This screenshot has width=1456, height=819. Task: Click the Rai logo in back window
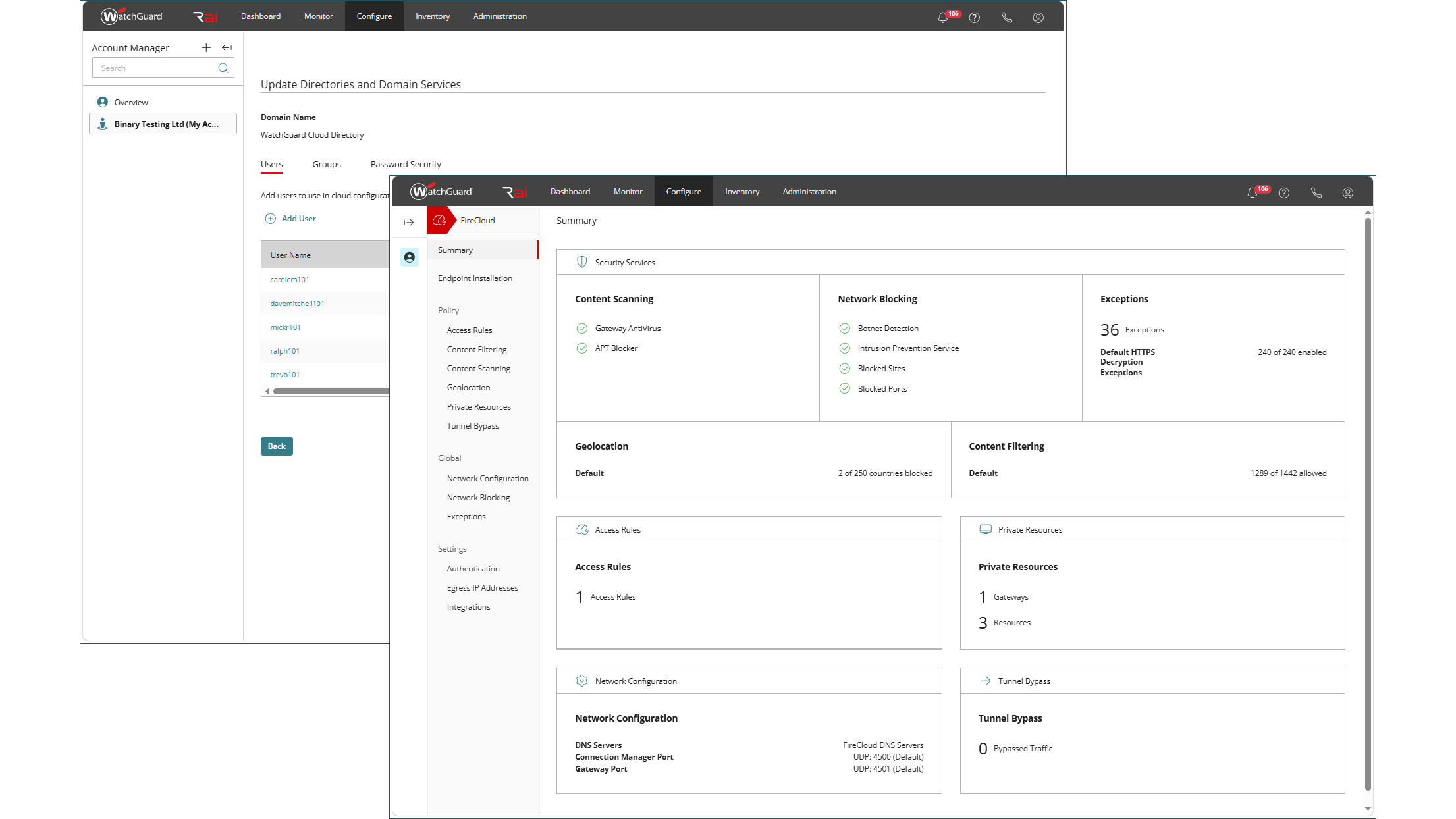pyautogui.click(x=205, y=16)
